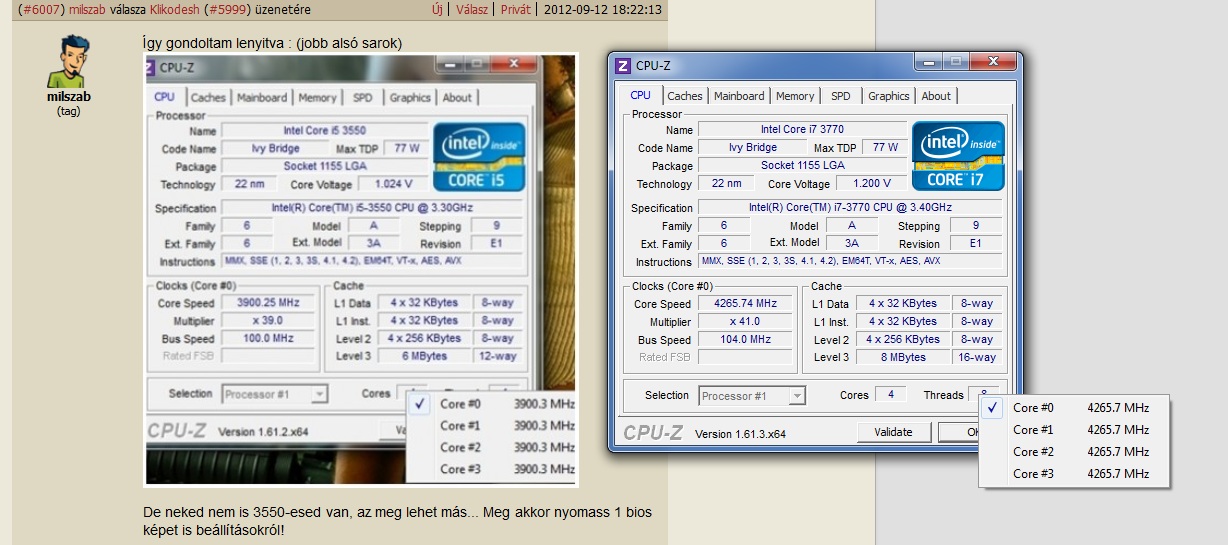Click the Instructions field in the i7 CPU-Z window
The width and height of the screenshot is (1228, 545).
tap(851, 262)
